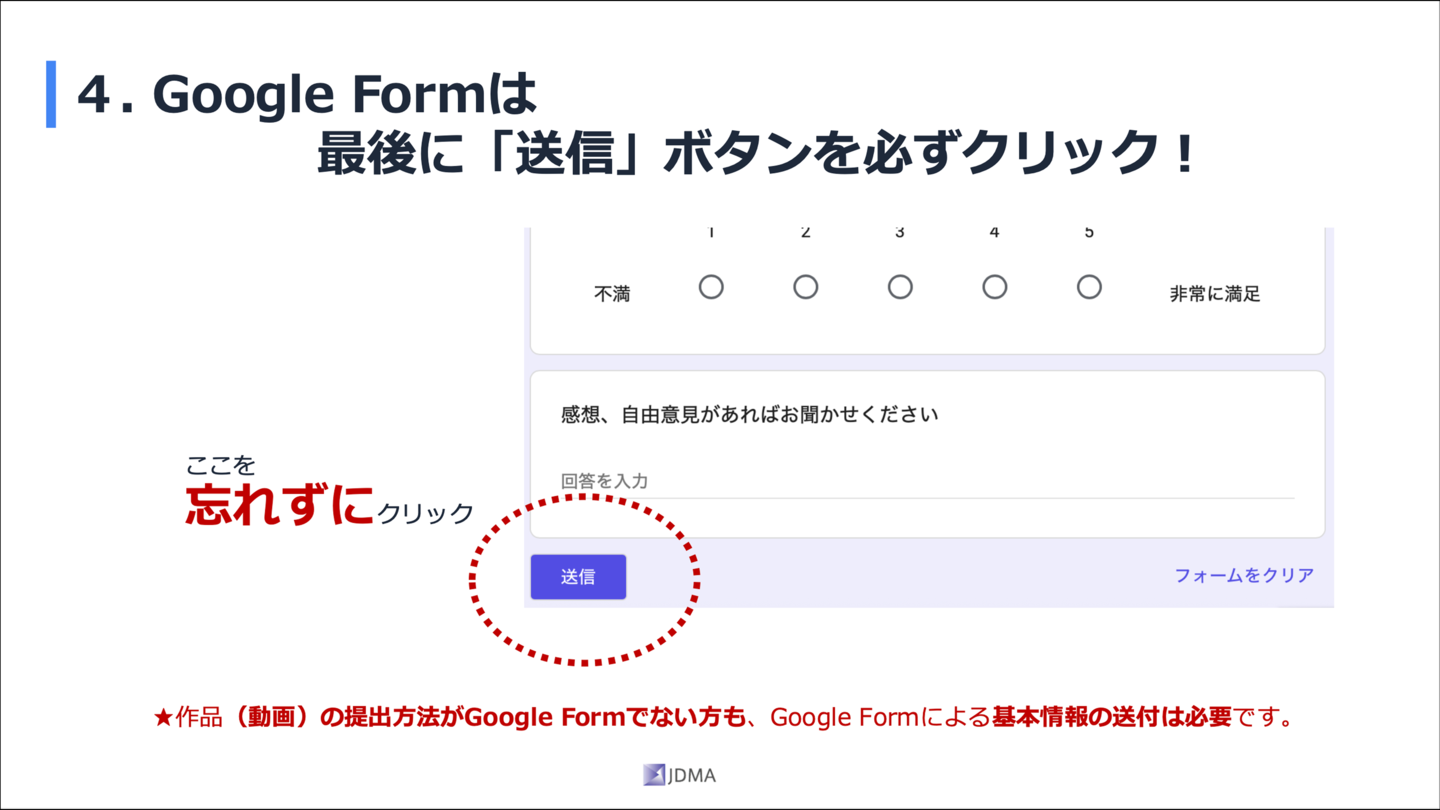Click the フォームをクリア link
The image size is (1440, 810).
[1244, 575]
